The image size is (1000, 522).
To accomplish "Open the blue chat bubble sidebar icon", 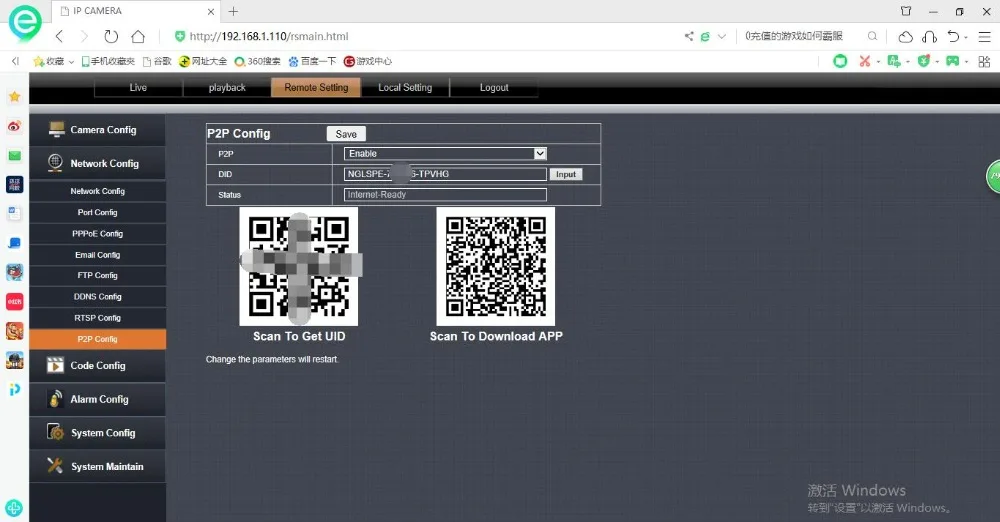I will (x=14, y=243).
